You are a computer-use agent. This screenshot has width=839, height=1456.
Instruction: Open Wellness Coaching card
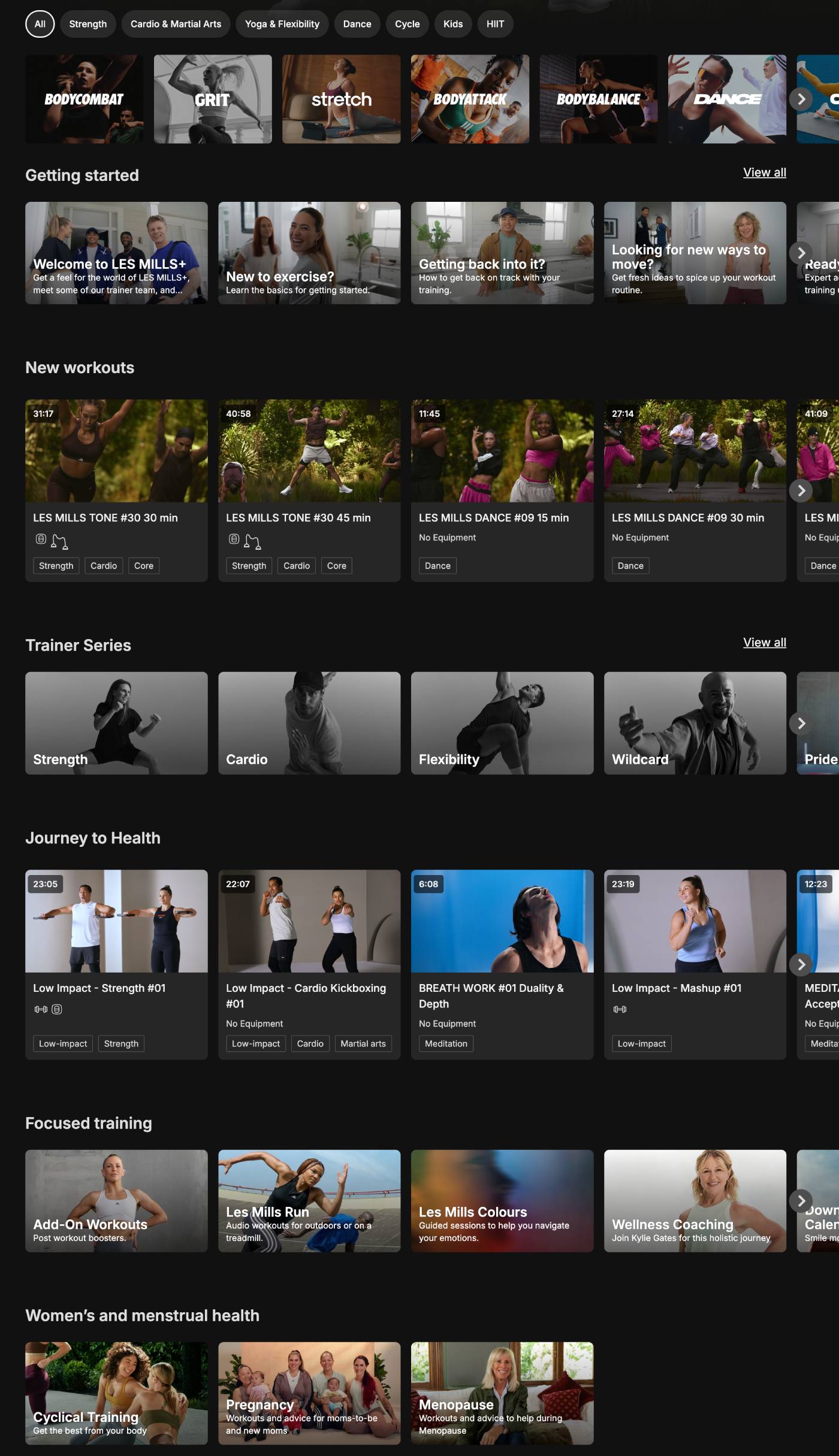pyautogui.click(x=695, y=1201)
